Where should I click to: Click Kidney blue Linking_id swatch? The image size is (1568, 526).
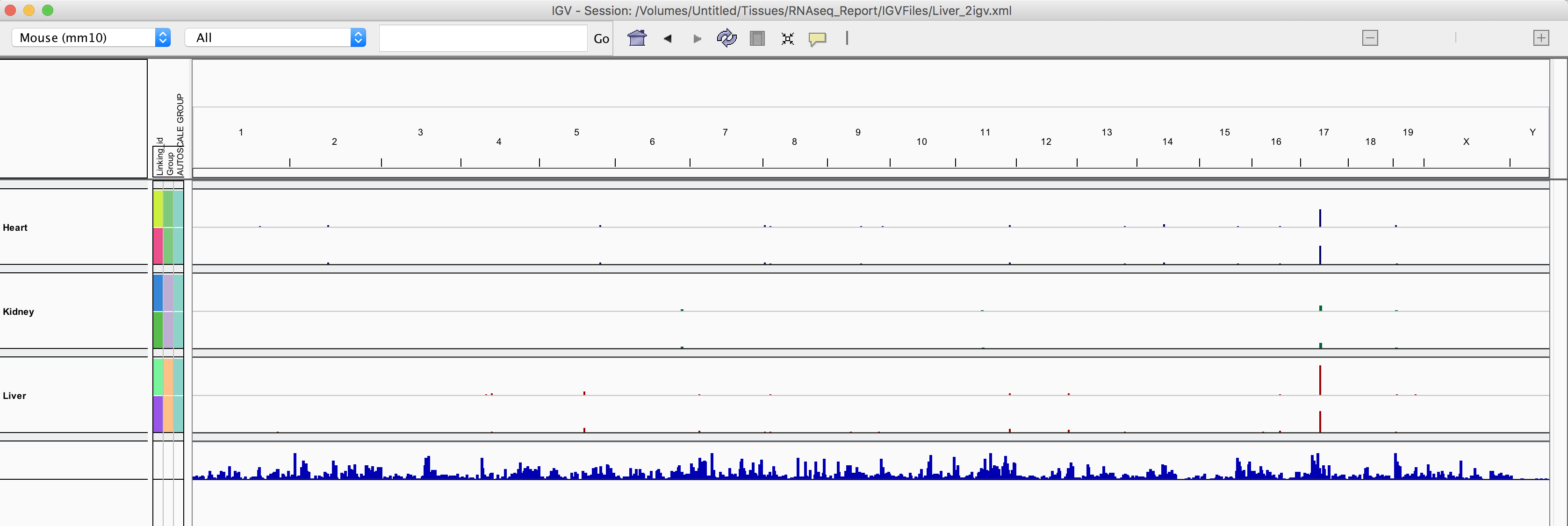pos(158,292)
